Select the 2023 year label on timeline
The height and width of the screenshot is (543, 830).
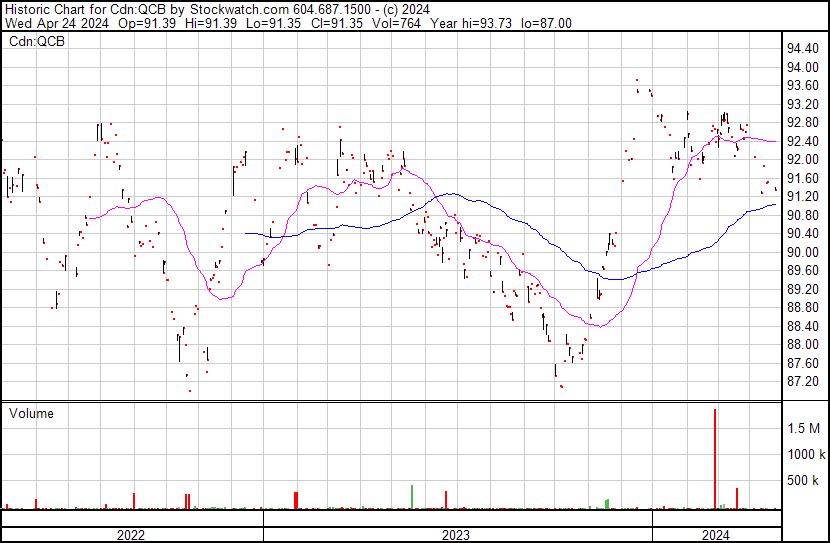click(x=456, y=535)
